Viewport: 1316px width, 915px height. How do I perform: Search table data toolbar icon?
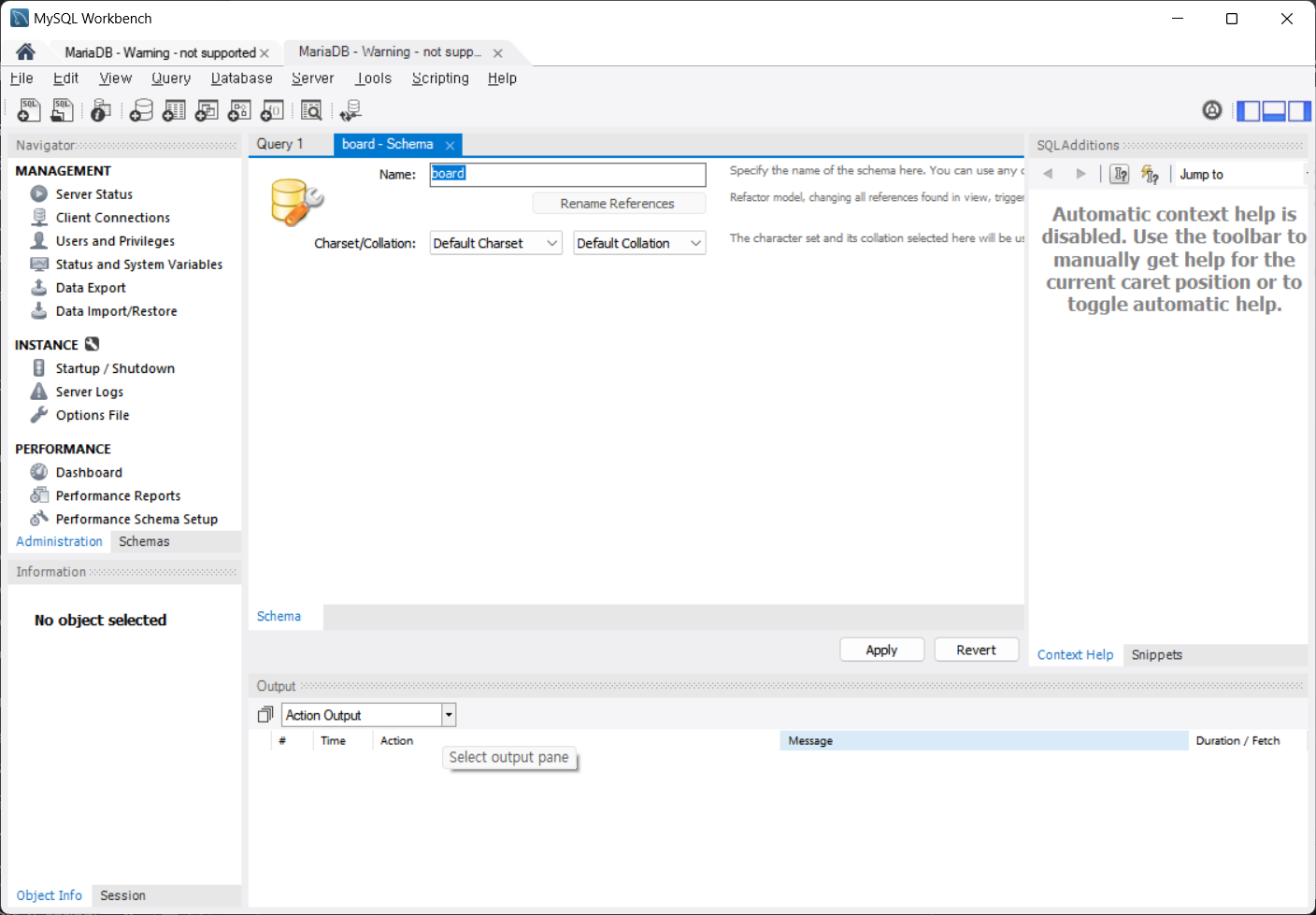coord(311,110)
